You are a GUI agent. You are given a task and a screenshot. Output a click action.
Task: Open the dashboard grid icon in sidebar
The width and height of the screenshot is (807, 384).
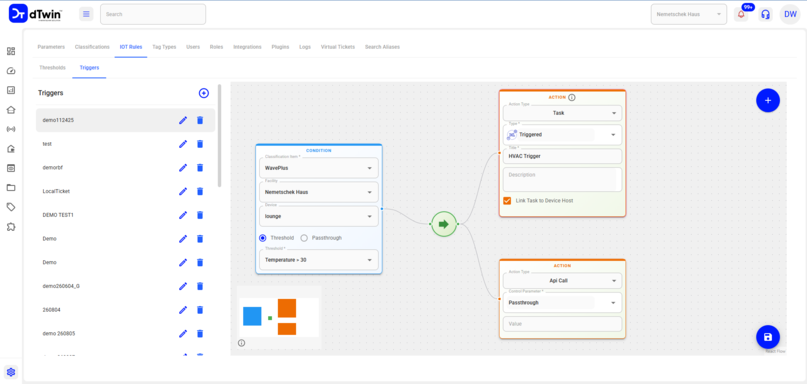pyautogui.click(x=11, y=51)
